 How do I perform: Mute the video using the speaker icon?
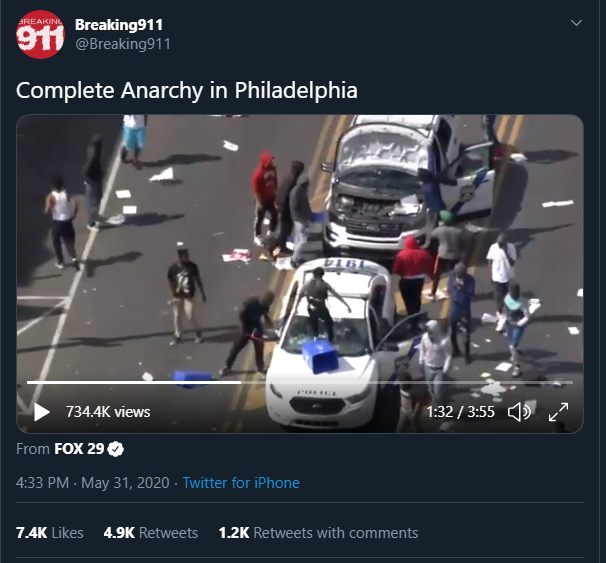519,412
